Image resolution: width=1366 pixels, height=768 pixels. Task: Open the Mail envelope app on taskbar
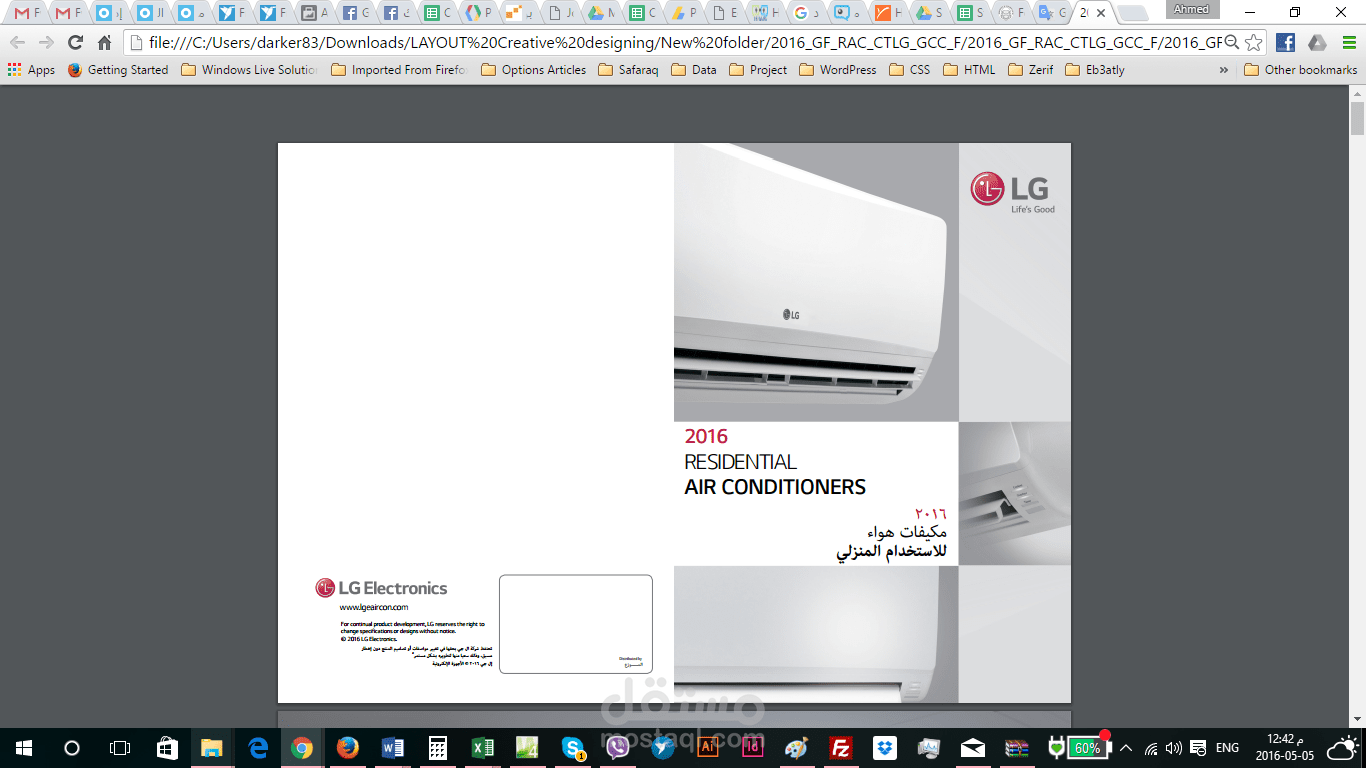973,748
